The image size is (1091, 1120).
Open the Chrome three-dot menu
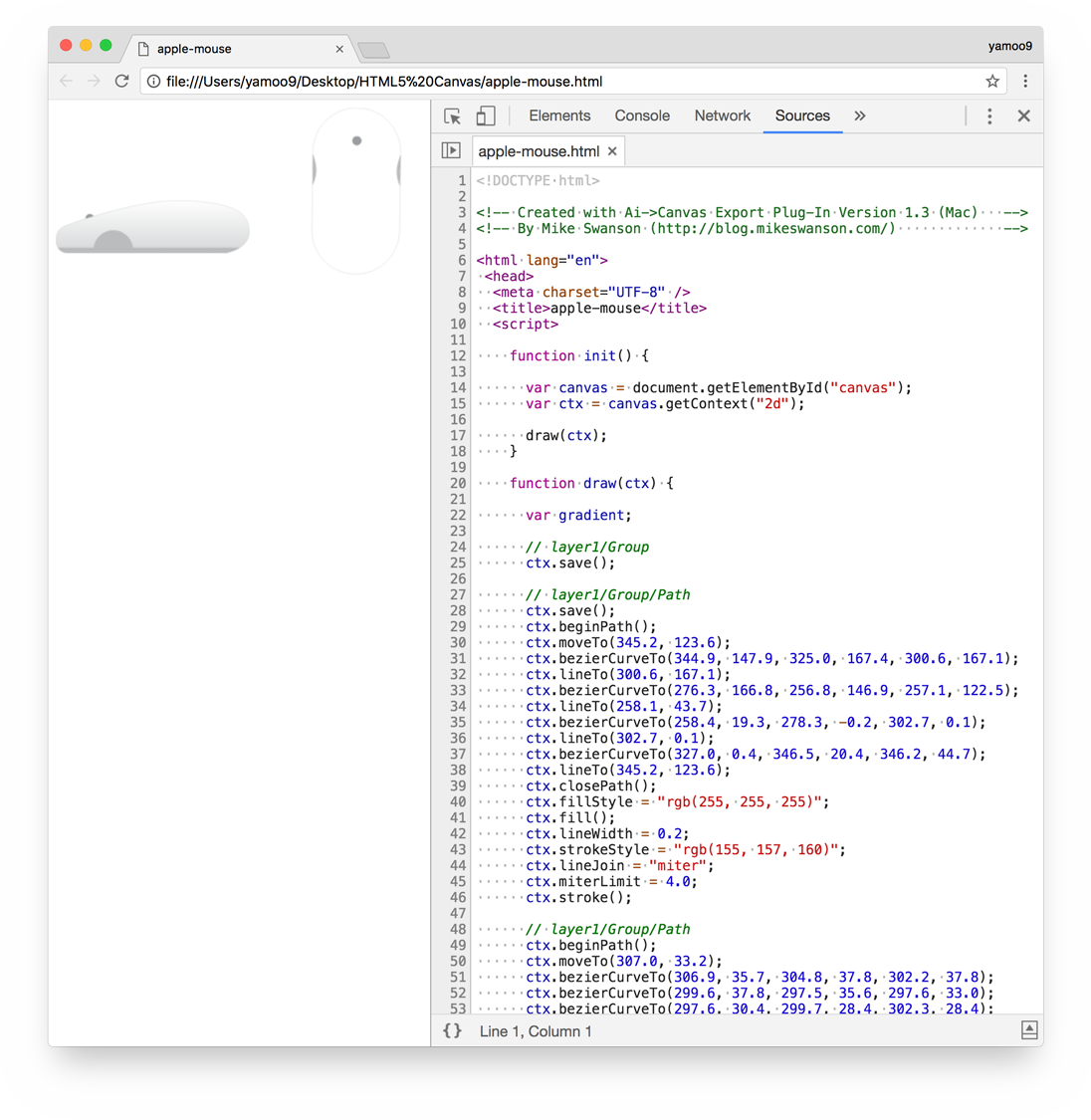pos(1025,82)
